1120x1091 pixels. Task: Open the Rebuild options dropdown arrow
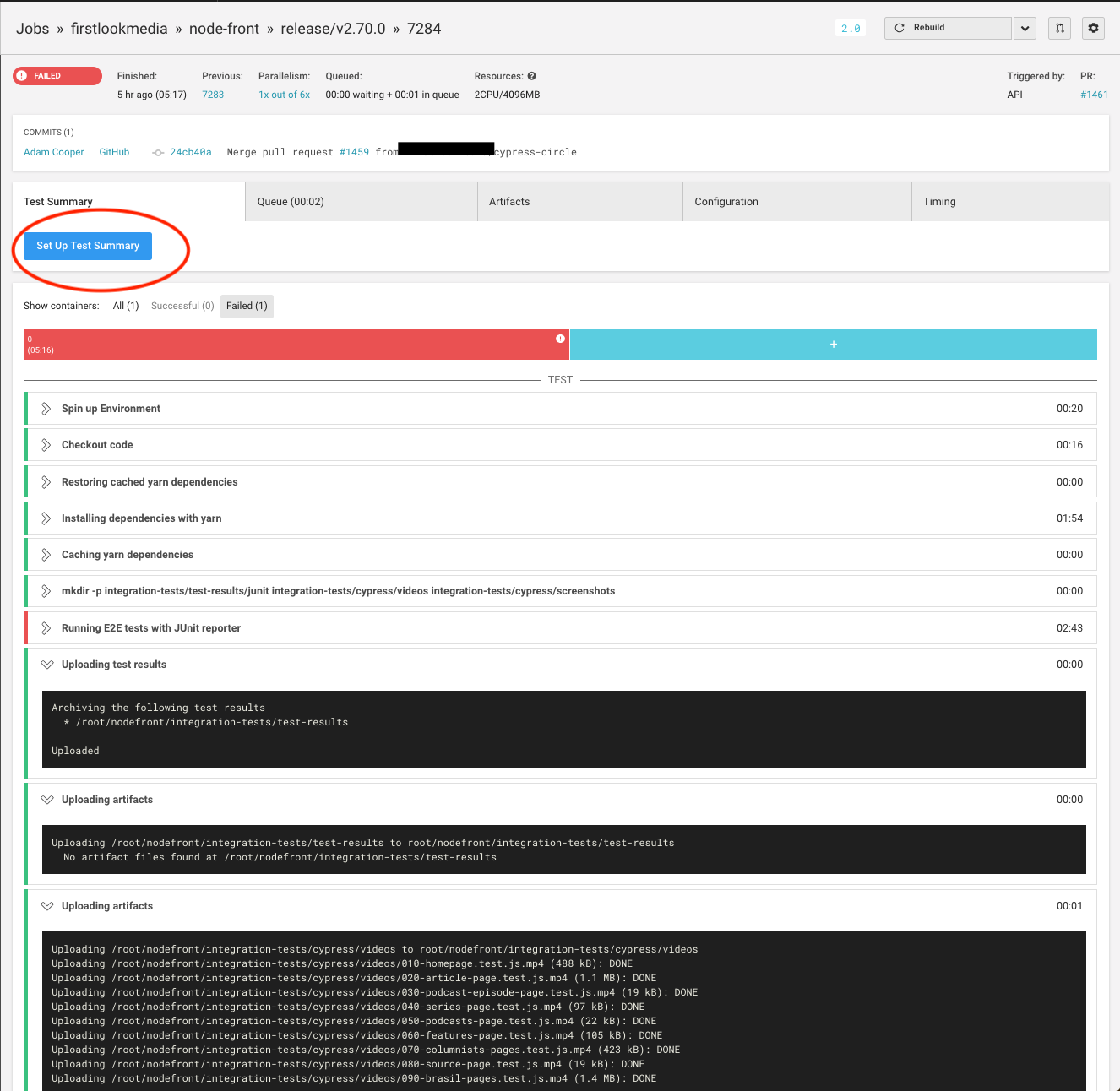click(1025, 28)
